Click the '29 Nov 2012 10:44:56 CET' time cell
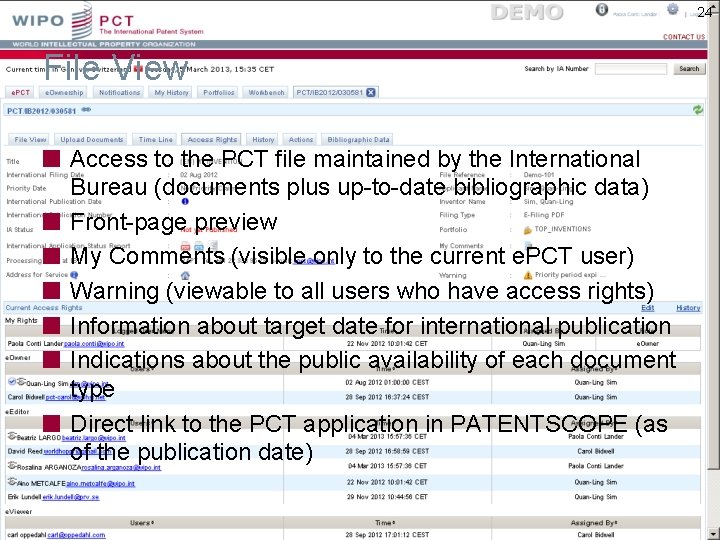720x540 pixels. tap(387, 497)
